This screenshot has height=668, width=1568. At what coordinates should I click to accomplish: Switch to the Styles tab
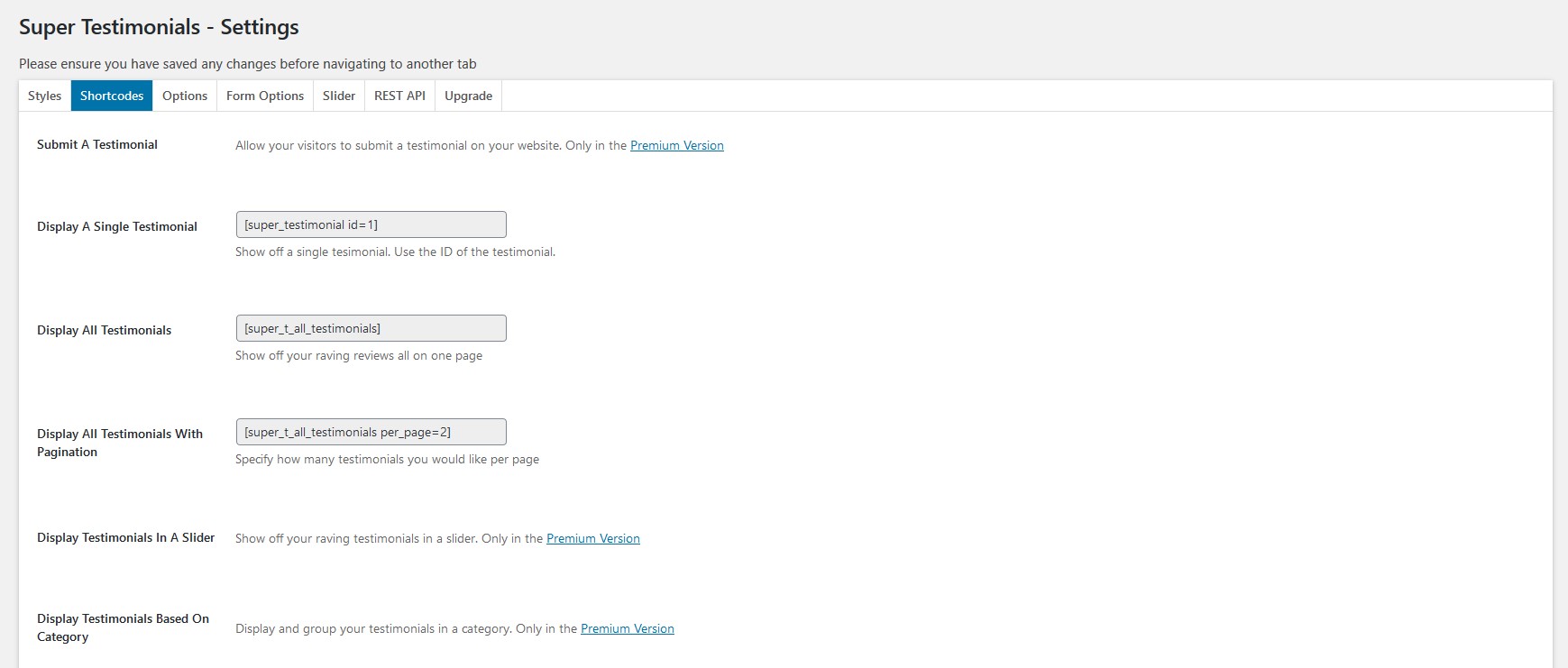pos(45,96)
